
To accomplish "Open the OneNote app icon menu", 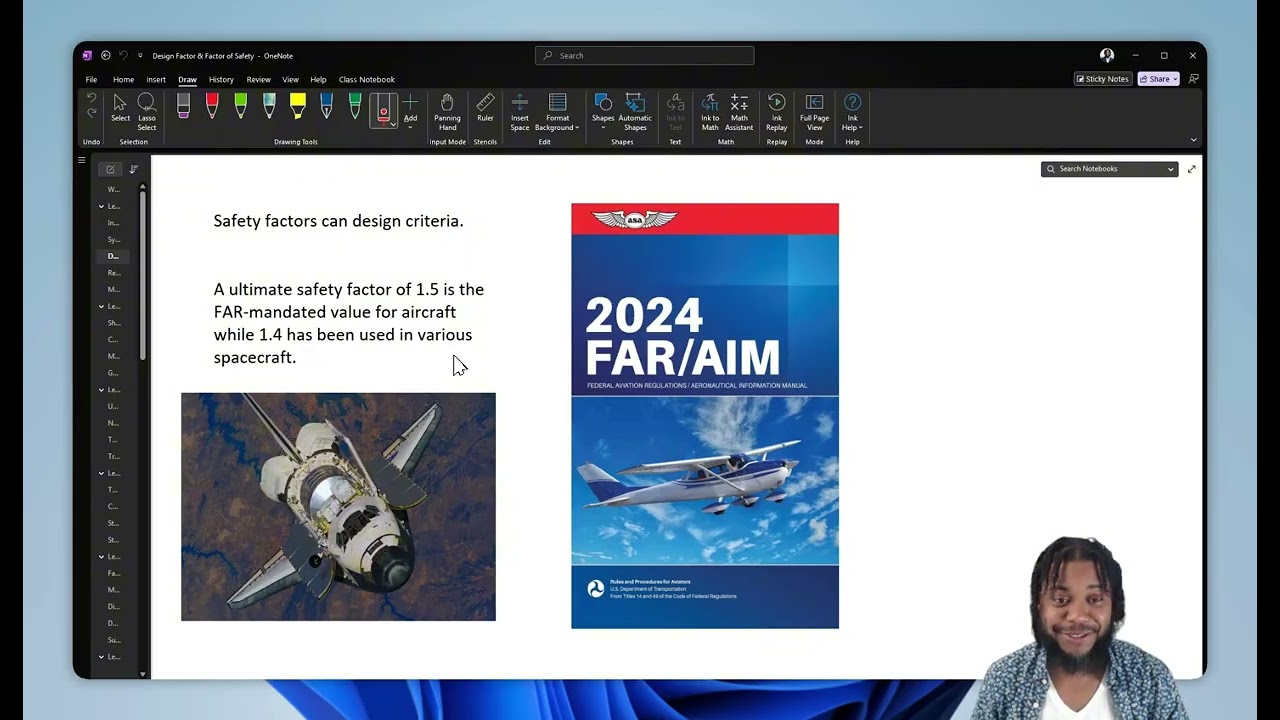I will (x=87, y=55).
